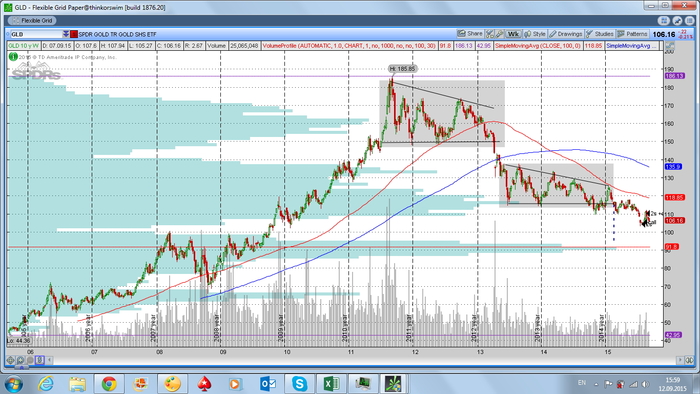Image resolution: width=700 pixels, height=394 pixels.
Task: Toggle the pin window icon
Action: [x=677, y=21]
